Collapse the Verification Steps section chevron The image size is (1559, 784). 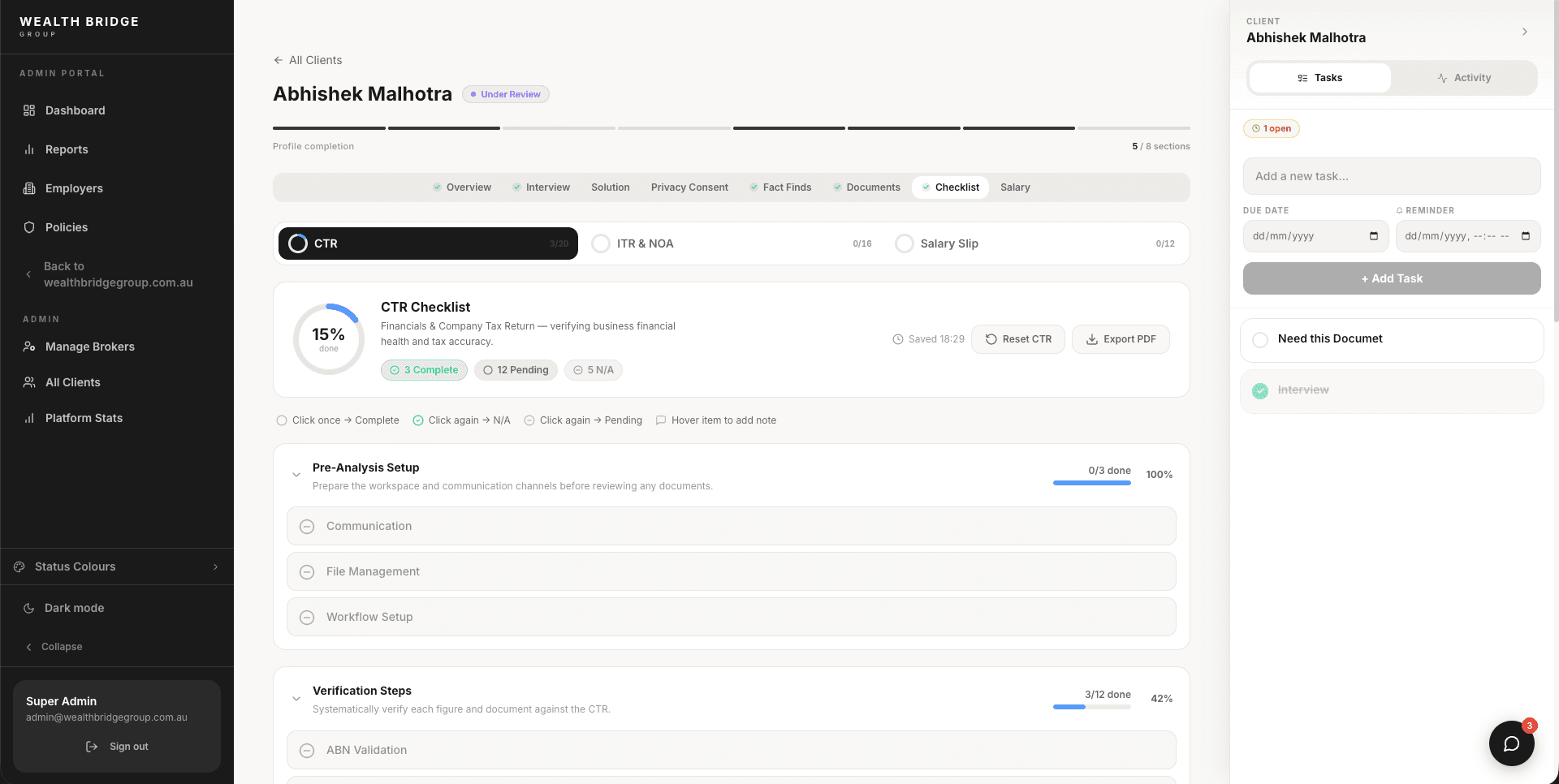tap(296, 698)
